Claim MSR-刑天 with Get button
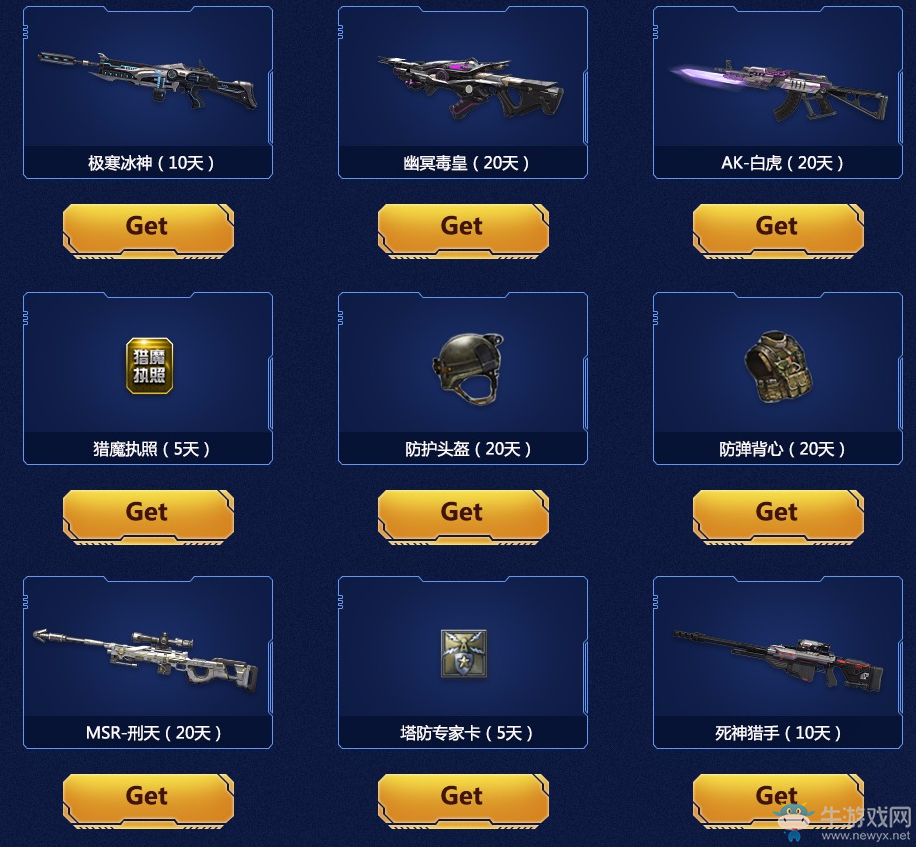The height and width of the screenshot is (847, 916). point(148,800)
